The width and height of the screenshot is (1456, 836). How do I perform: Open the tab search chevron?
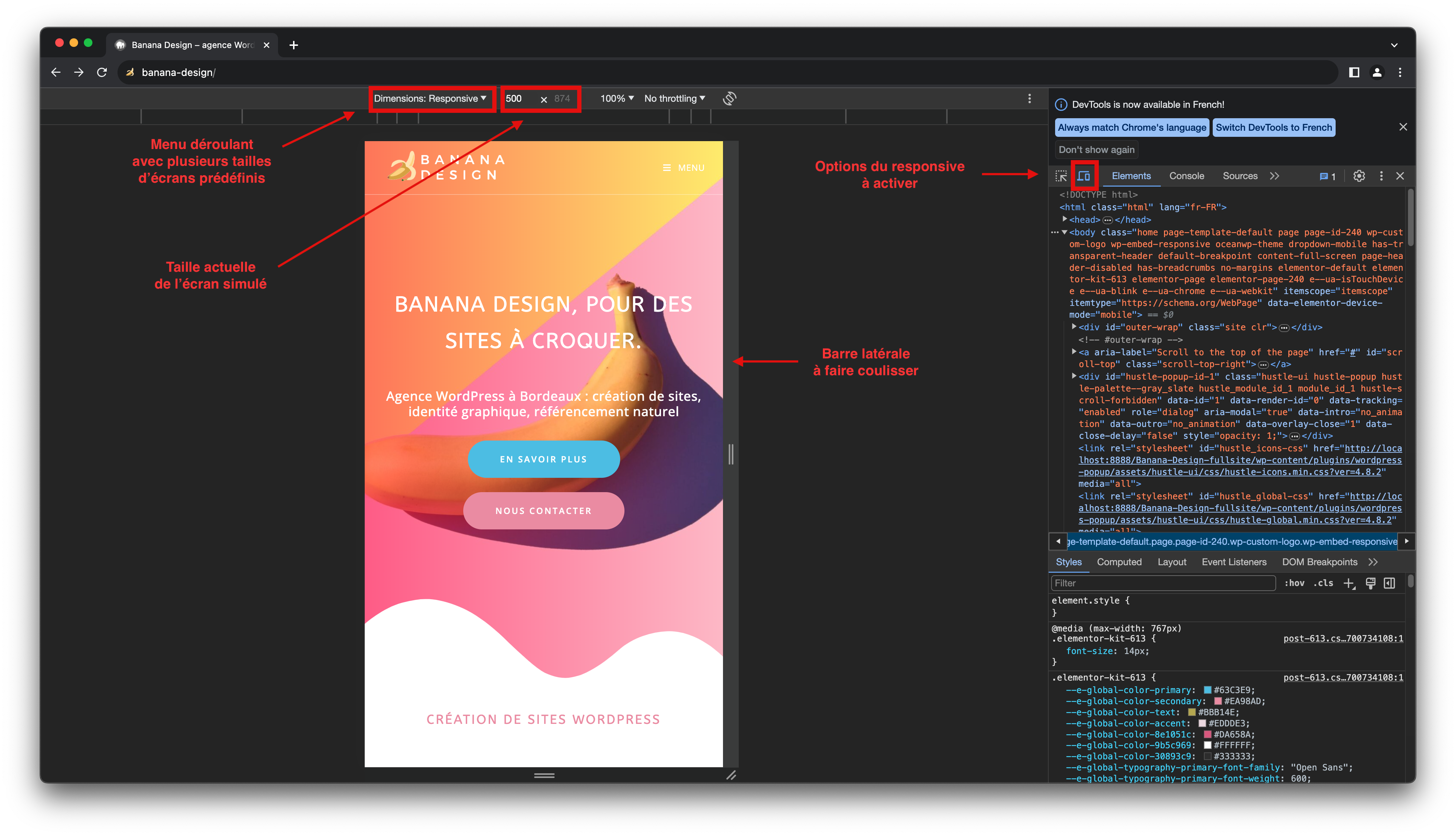pyautogui.click(x=1394, y=45)
